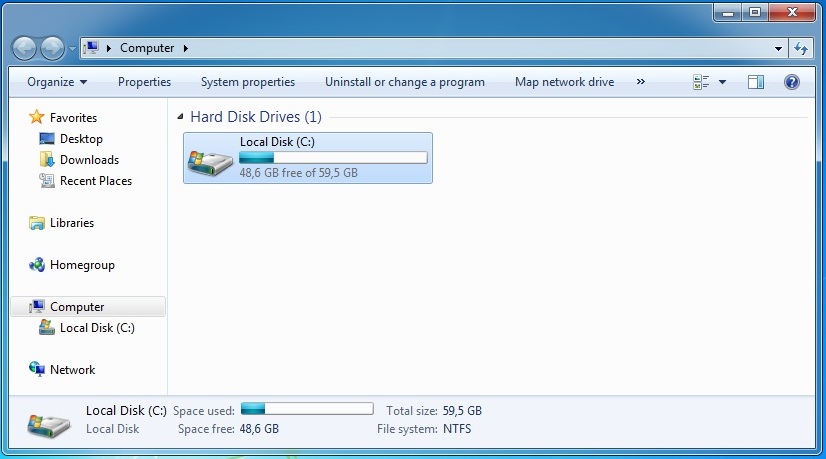Open Network in navigation pane
This screenshot has width=826, height=459.
tap(73, 370)
